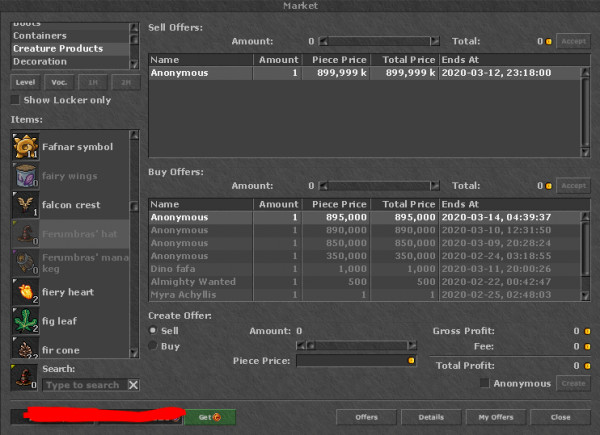Image resolution: width=600 pixels, height=435 pixels.
Task: Click Buy Offers table scroll up arrow
Action: 585,217
